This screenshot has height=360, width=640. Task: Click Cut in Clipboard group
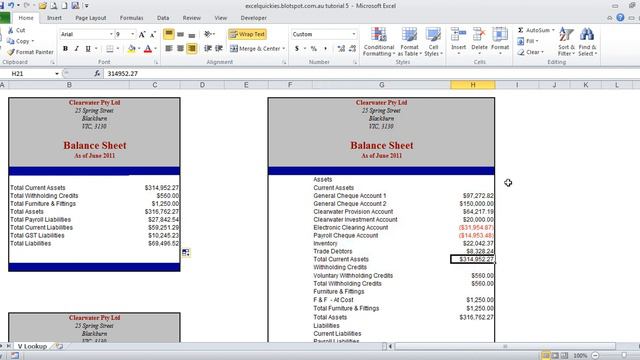pyautogui.click(x=17, y=30)
